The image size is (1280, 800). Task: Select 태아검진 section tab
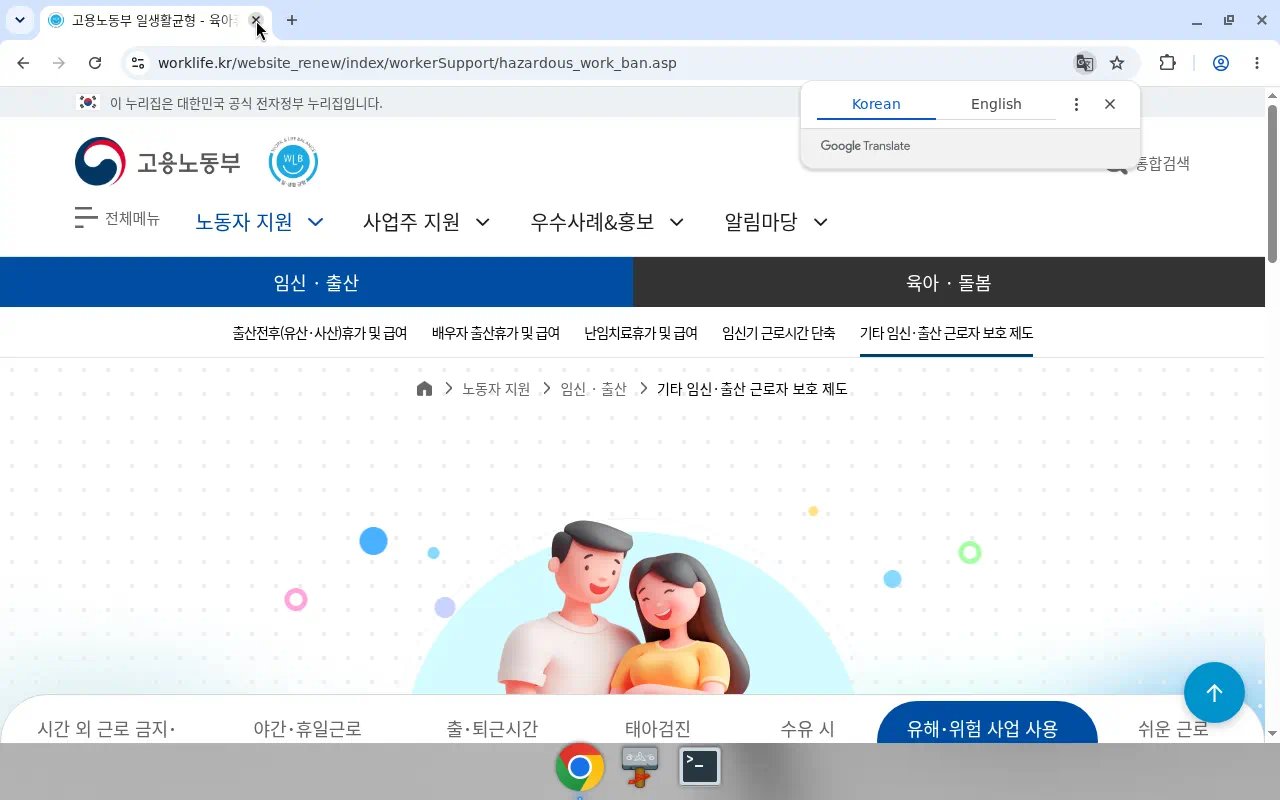click(x=658, y=729)
